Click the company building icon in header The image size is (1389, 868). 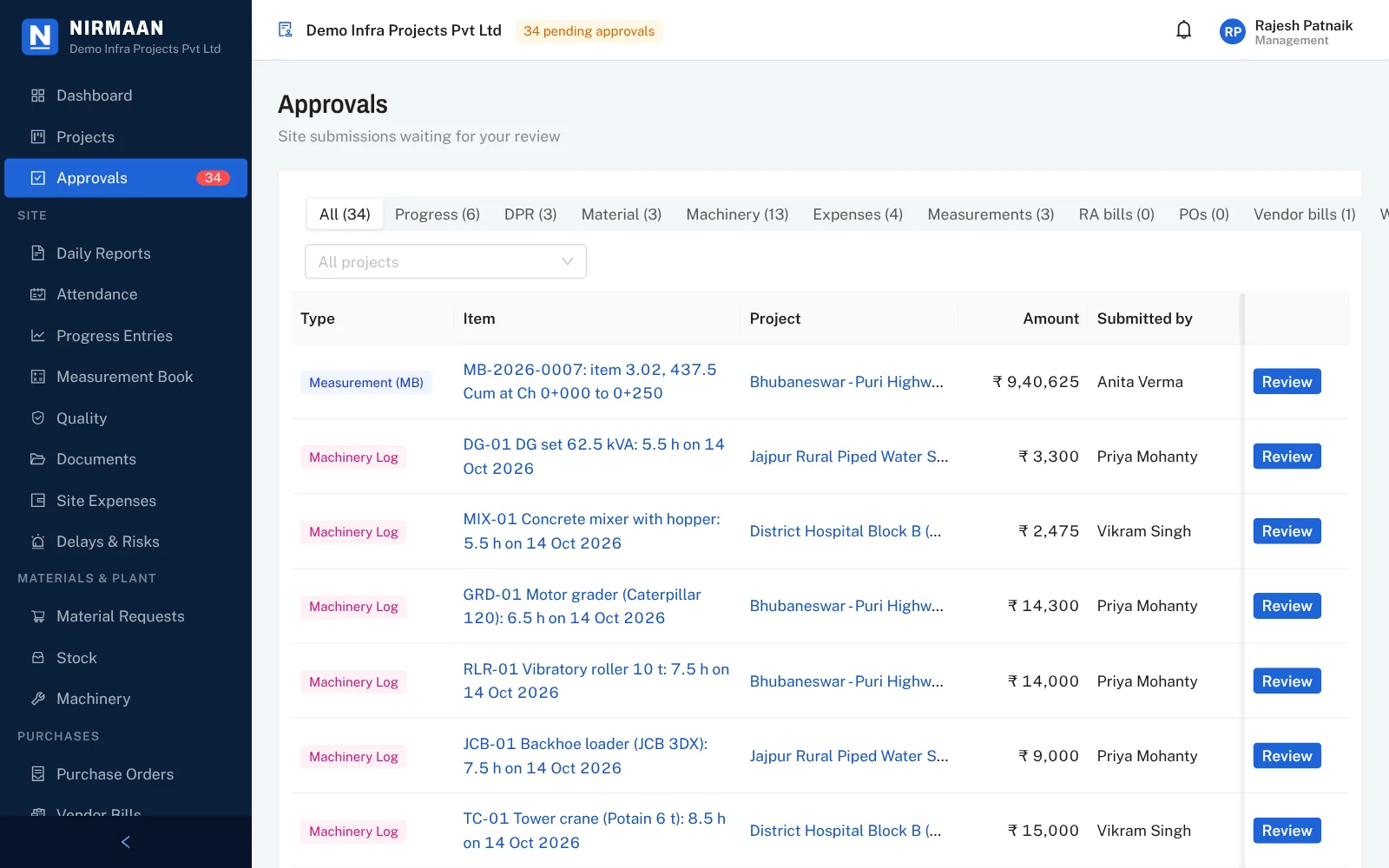click(x=286, y=30)
